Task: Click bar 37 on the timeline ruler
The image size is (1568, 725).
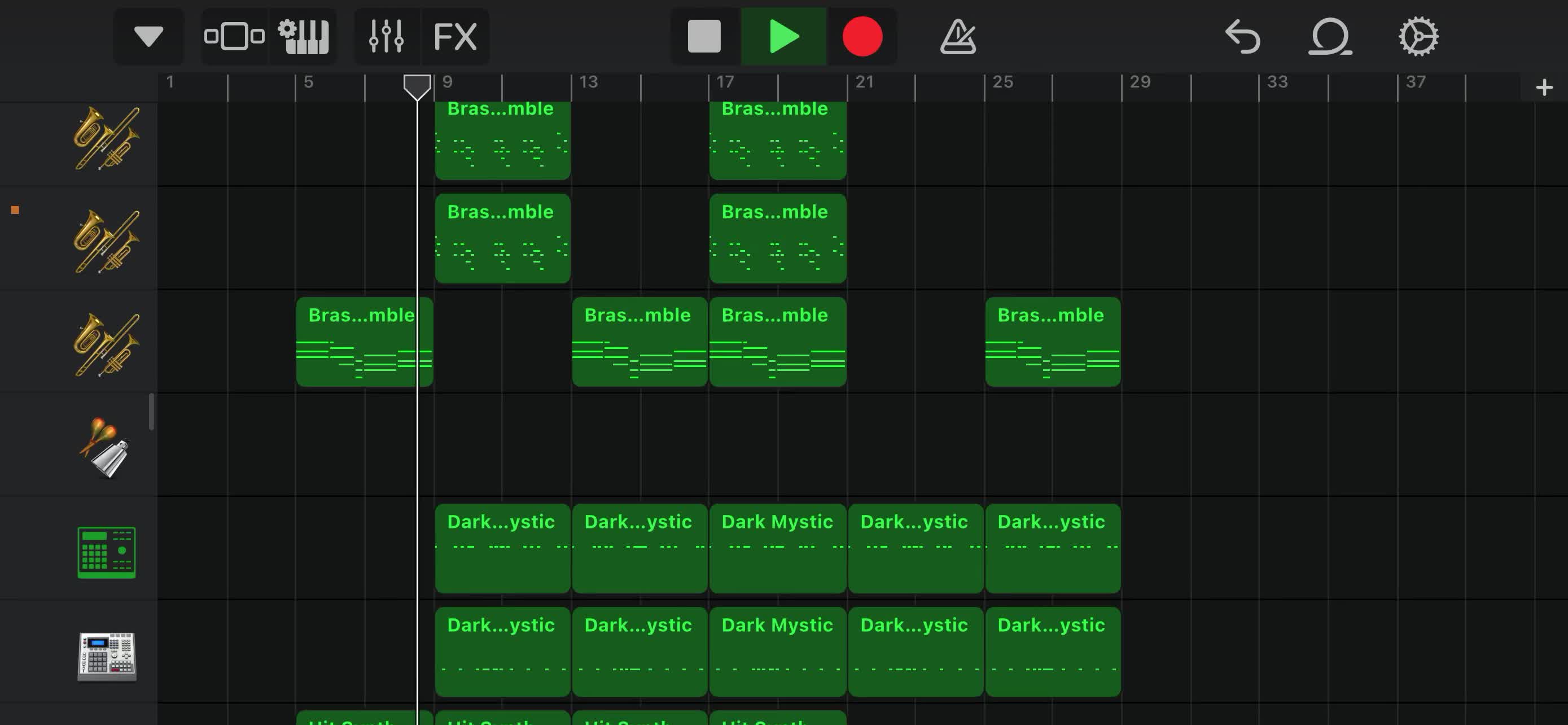Action: (x=1415, y=82)
